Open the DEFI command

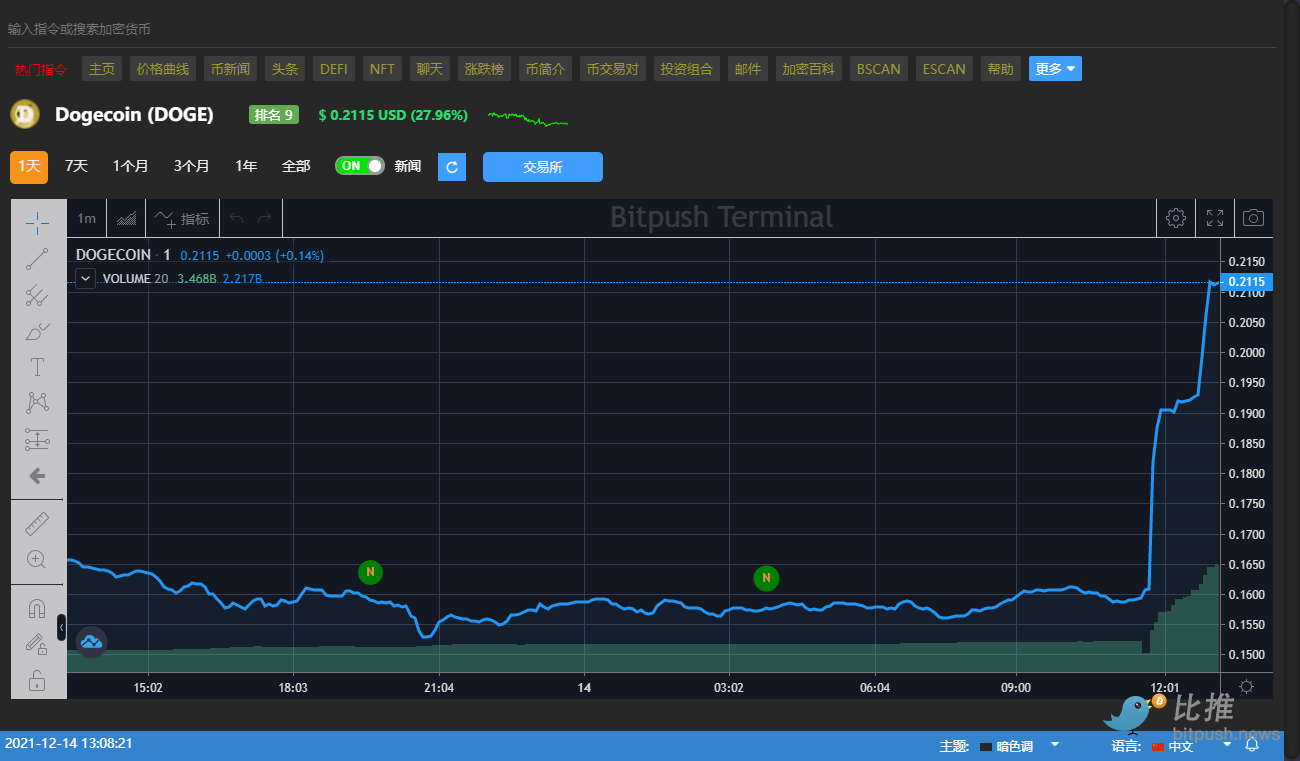coord(334,69)
